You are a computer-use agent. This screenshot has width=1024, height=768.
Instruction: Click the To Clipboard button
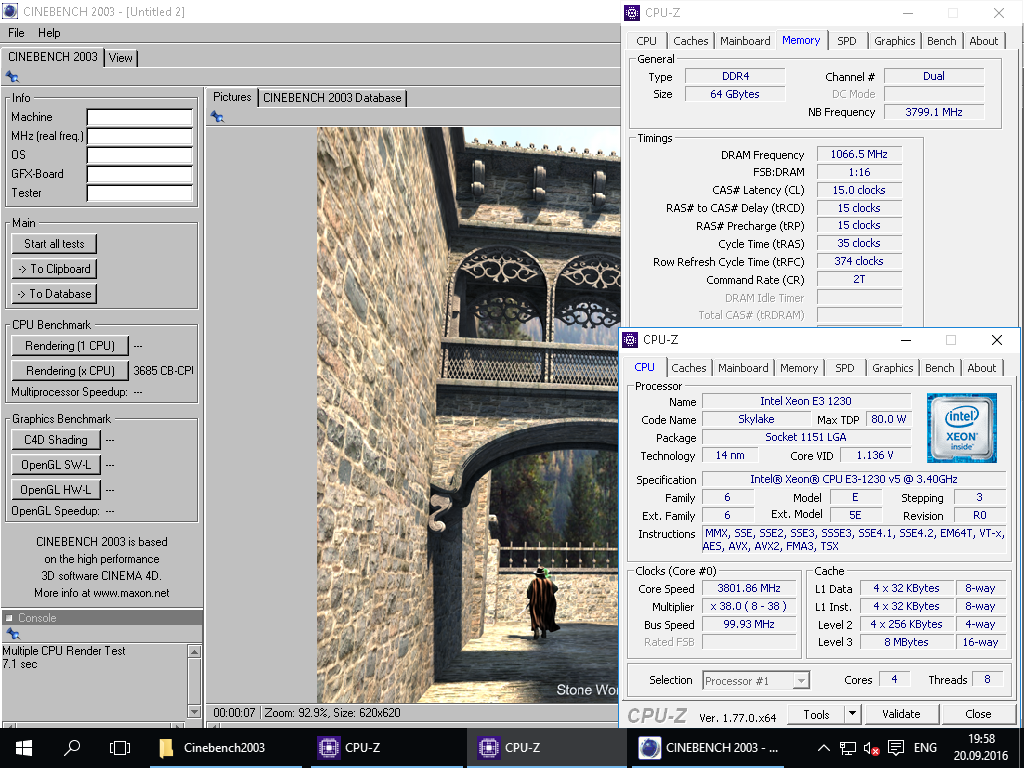(x=54, y=268)
